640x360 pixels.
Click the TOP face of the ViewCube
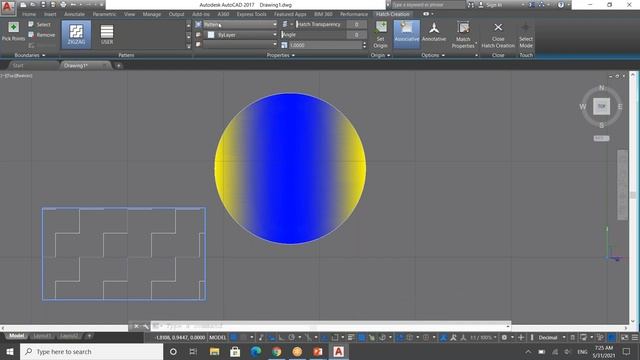601,106
